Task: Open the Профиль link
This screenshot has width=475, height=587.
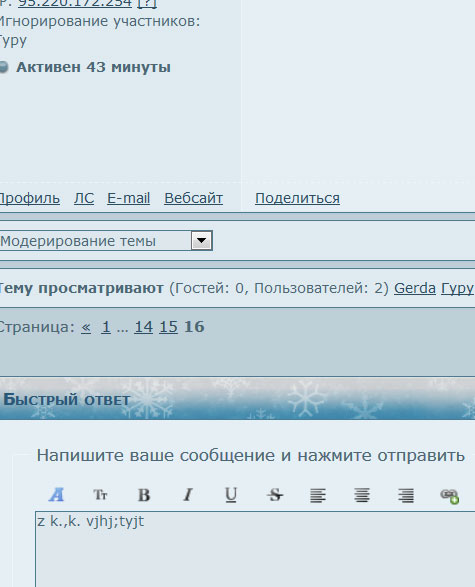Action: (x=29, y=198)
